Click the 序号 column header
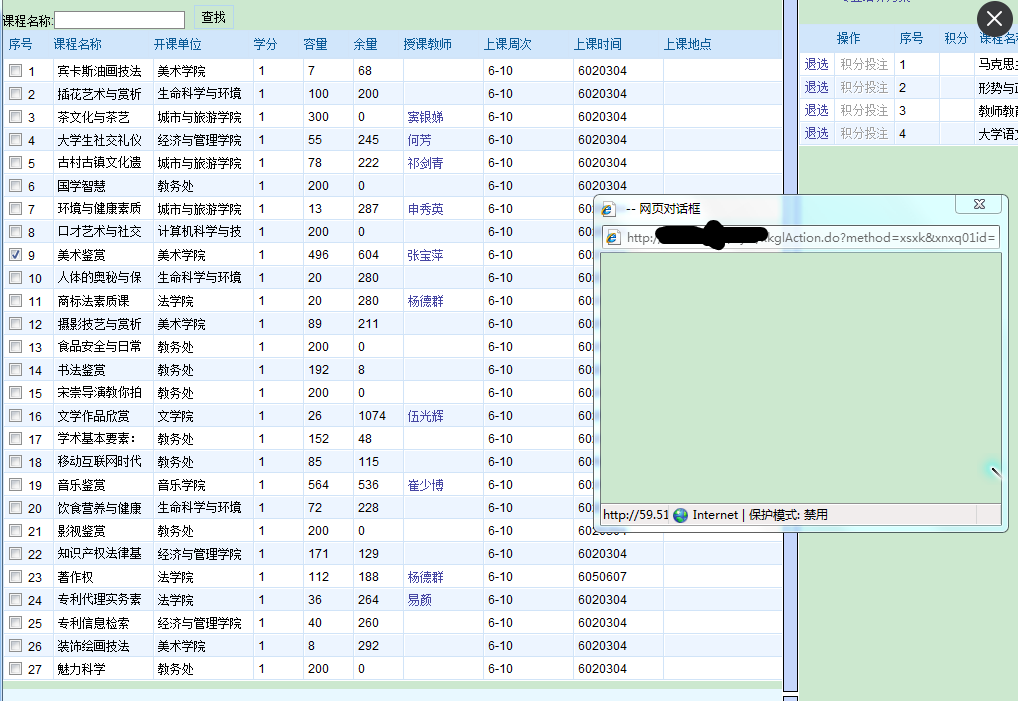 pyautogui.click(x=20, y=44)
